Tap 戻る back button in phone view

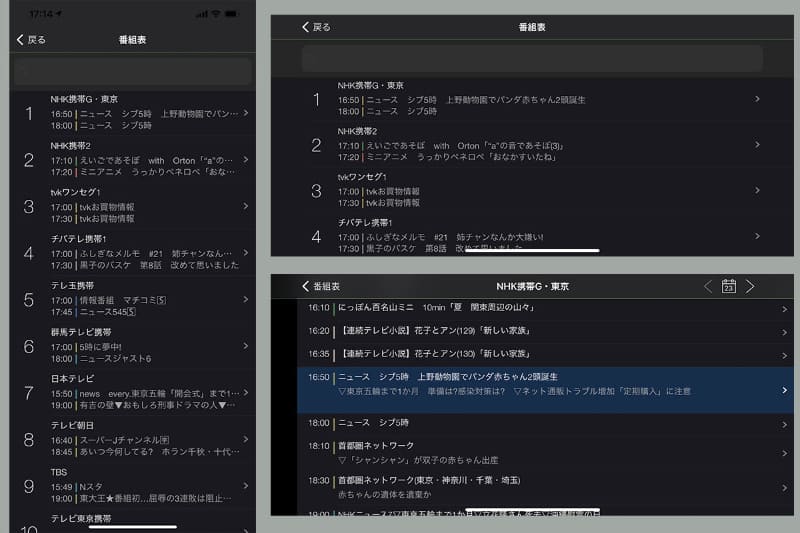31,40
